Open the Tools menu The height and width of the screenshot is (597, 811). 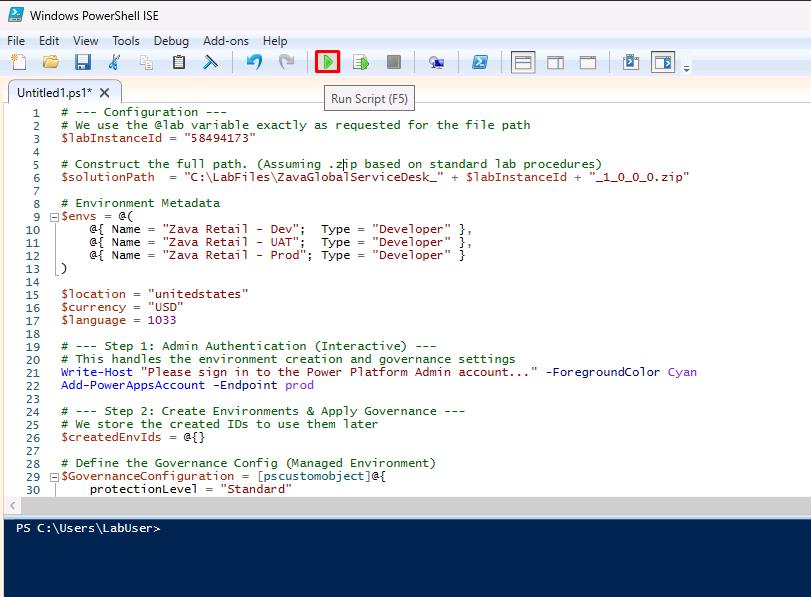[126, 41]
